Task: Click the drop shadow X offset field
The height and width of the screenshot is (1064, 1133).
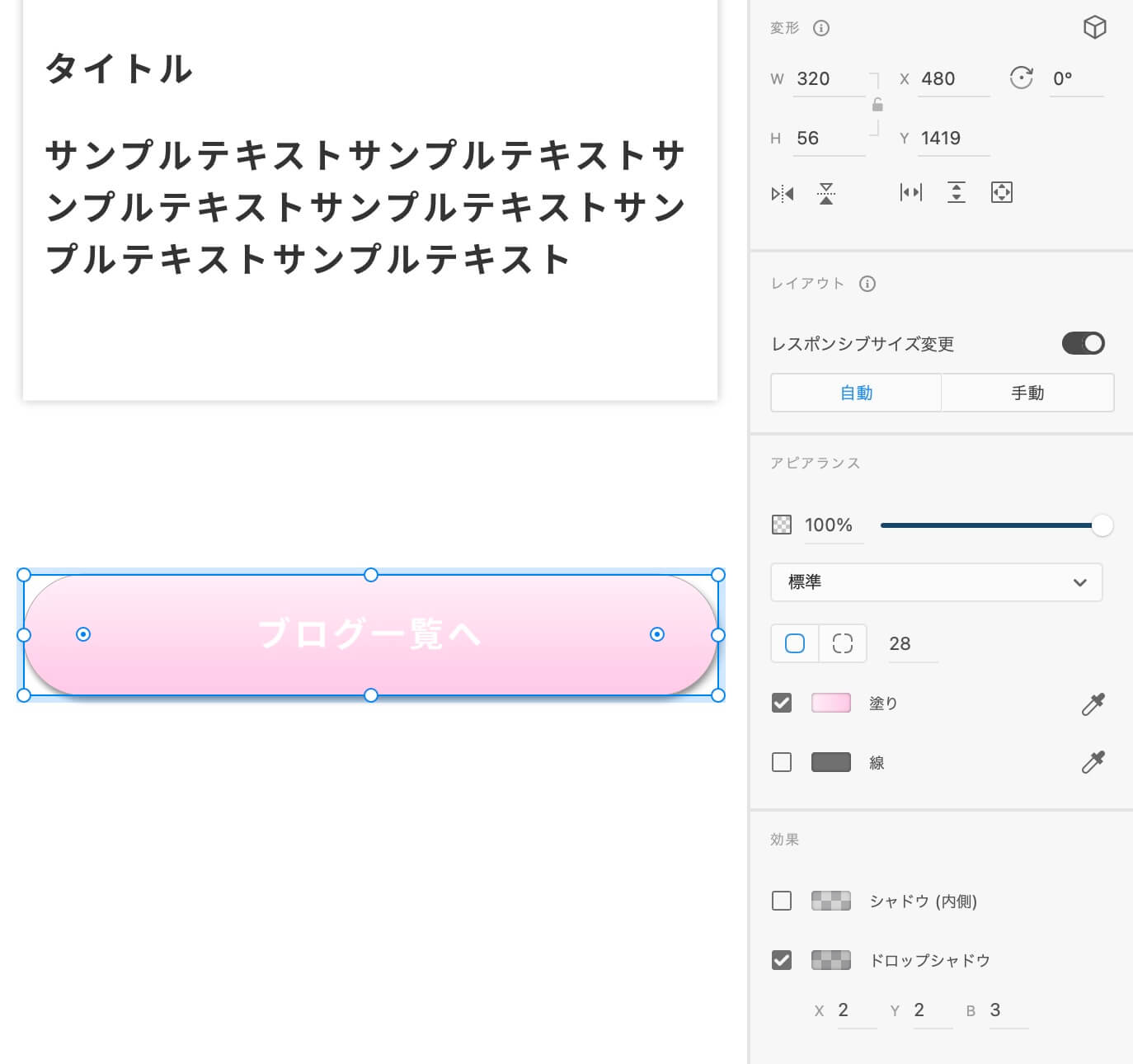Action: (x=857, y=1010)
